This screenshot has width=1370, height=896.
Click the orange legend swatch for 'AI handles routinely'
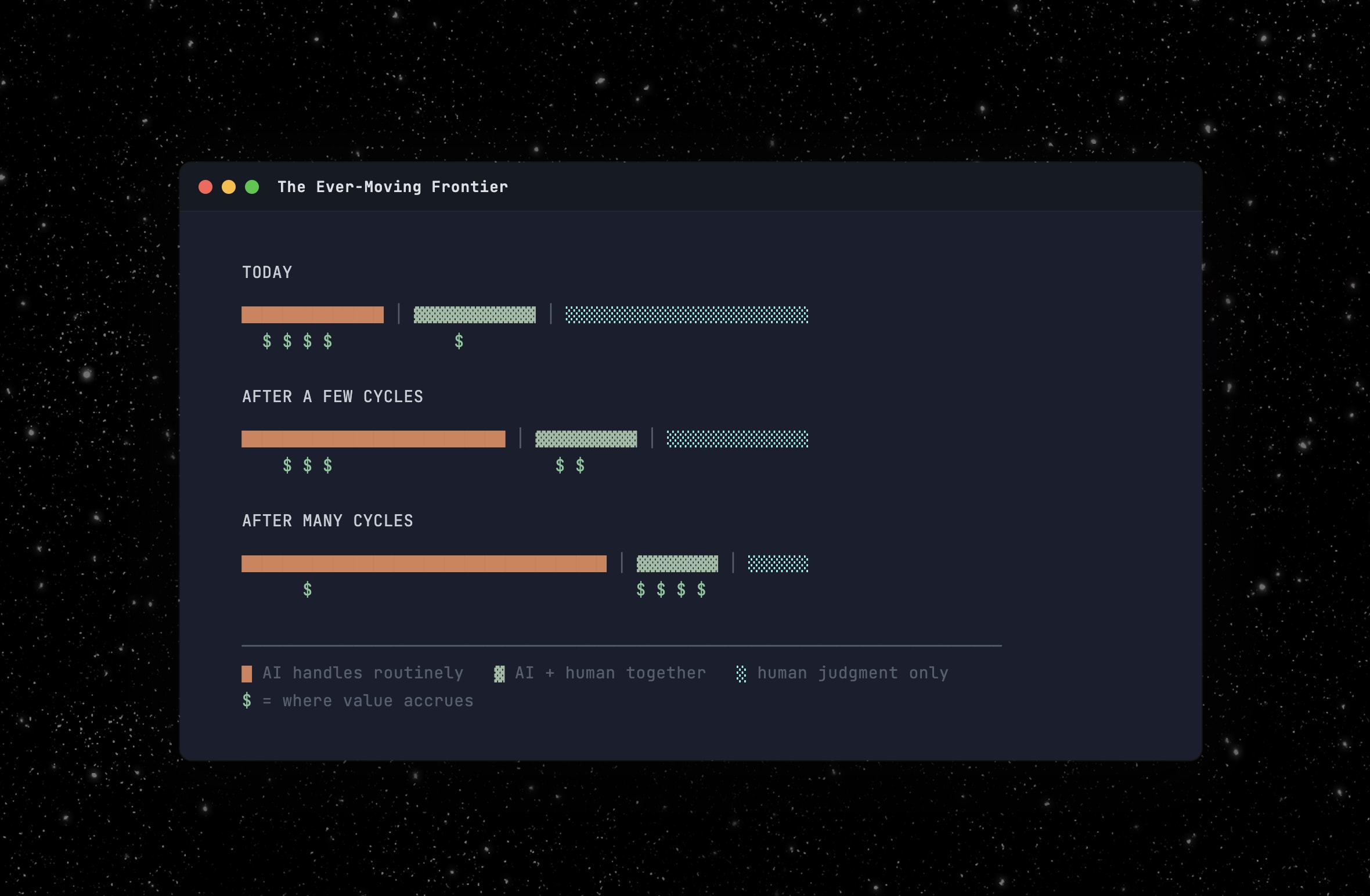247,674
